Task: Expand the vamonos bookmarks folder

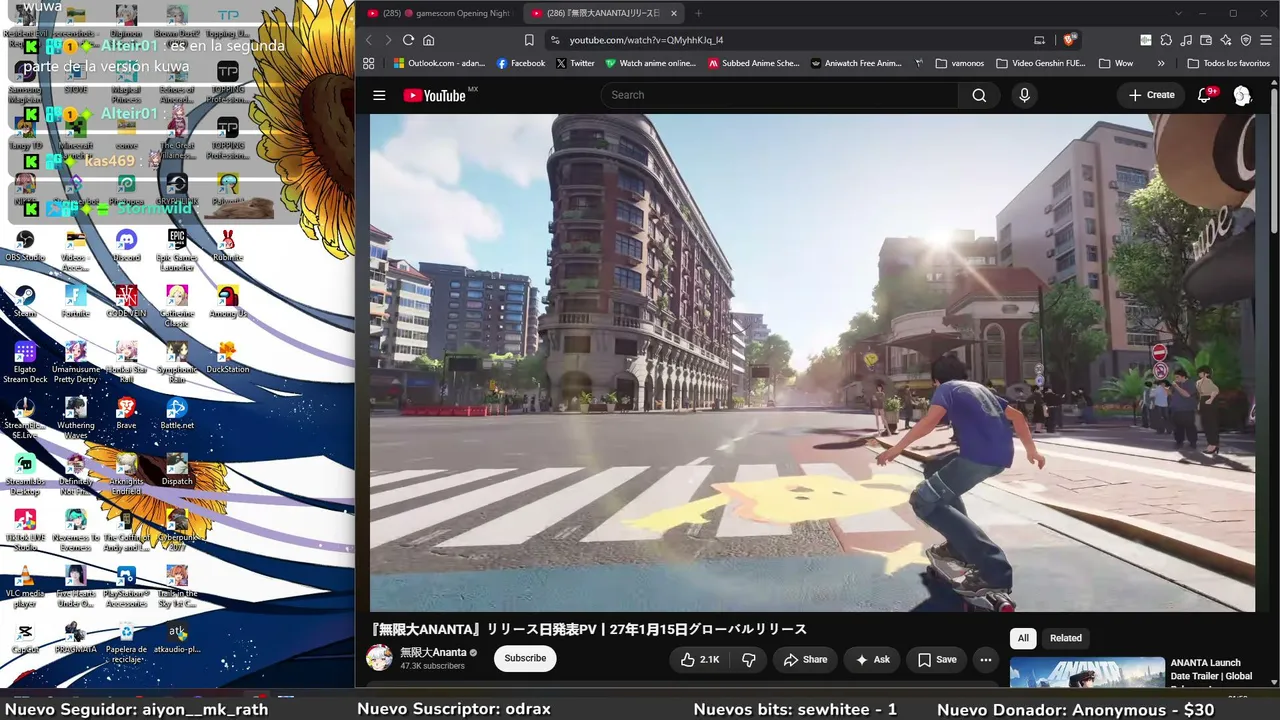Action: coord(960,63)
